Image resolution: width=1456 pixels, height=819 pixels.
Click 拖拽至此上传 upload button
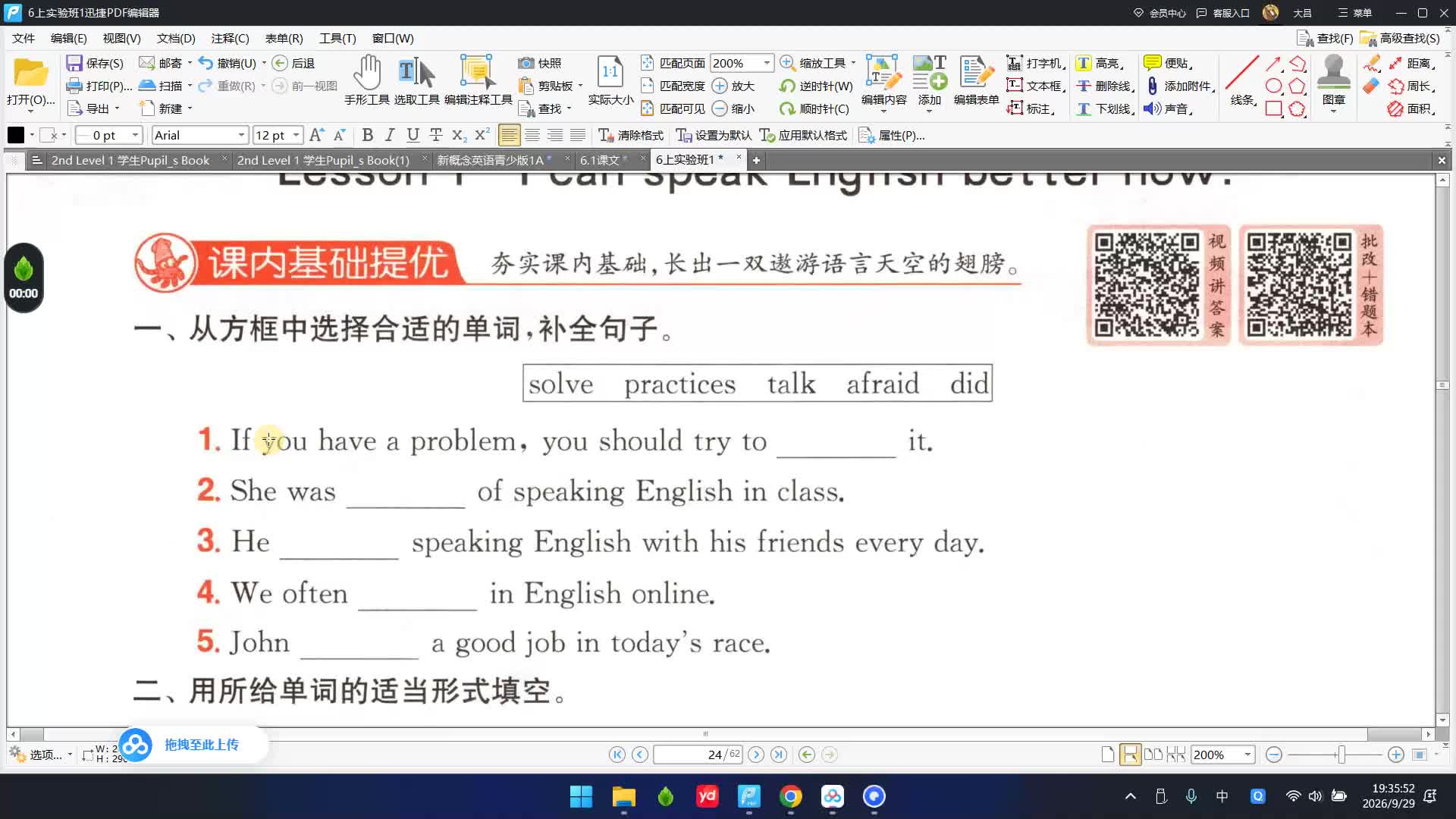click(x=194, y=745)
